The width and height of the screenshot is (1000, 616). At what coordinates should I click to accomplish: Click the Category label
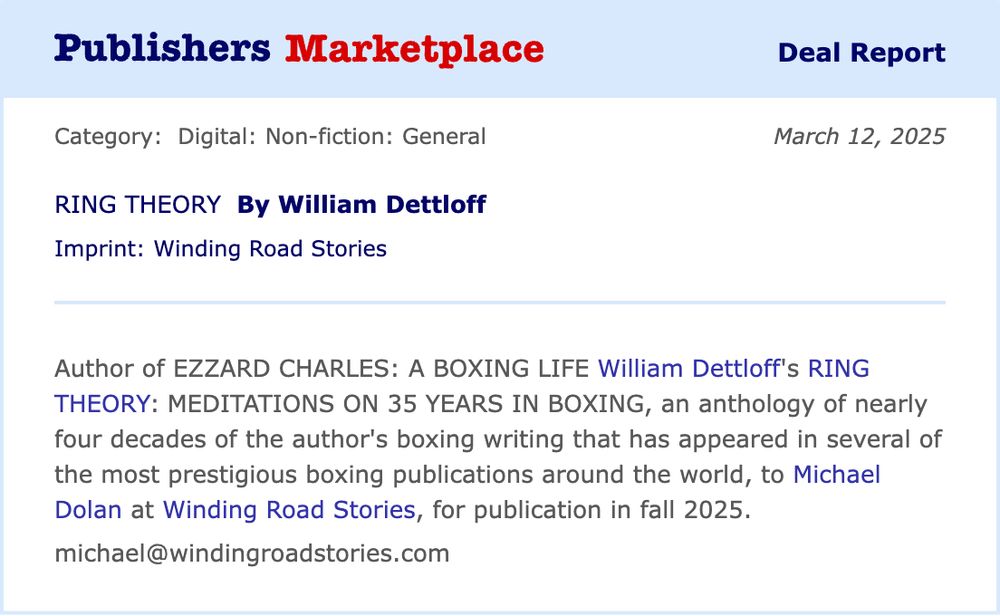(x=107, y=136)
